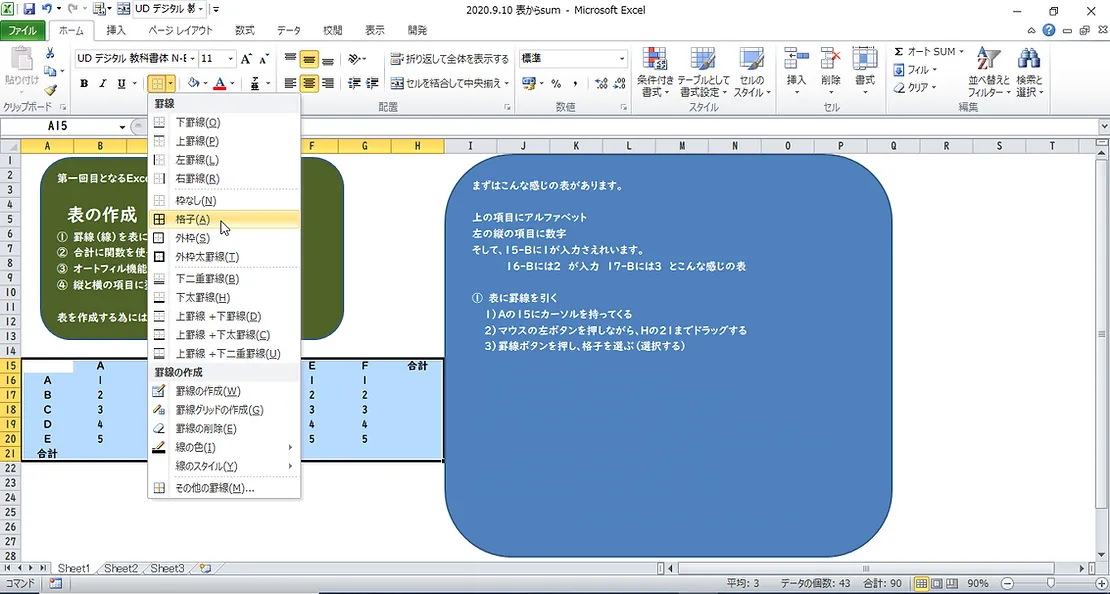Expand the number format 標準 combo box

click(x=622, y=60)
